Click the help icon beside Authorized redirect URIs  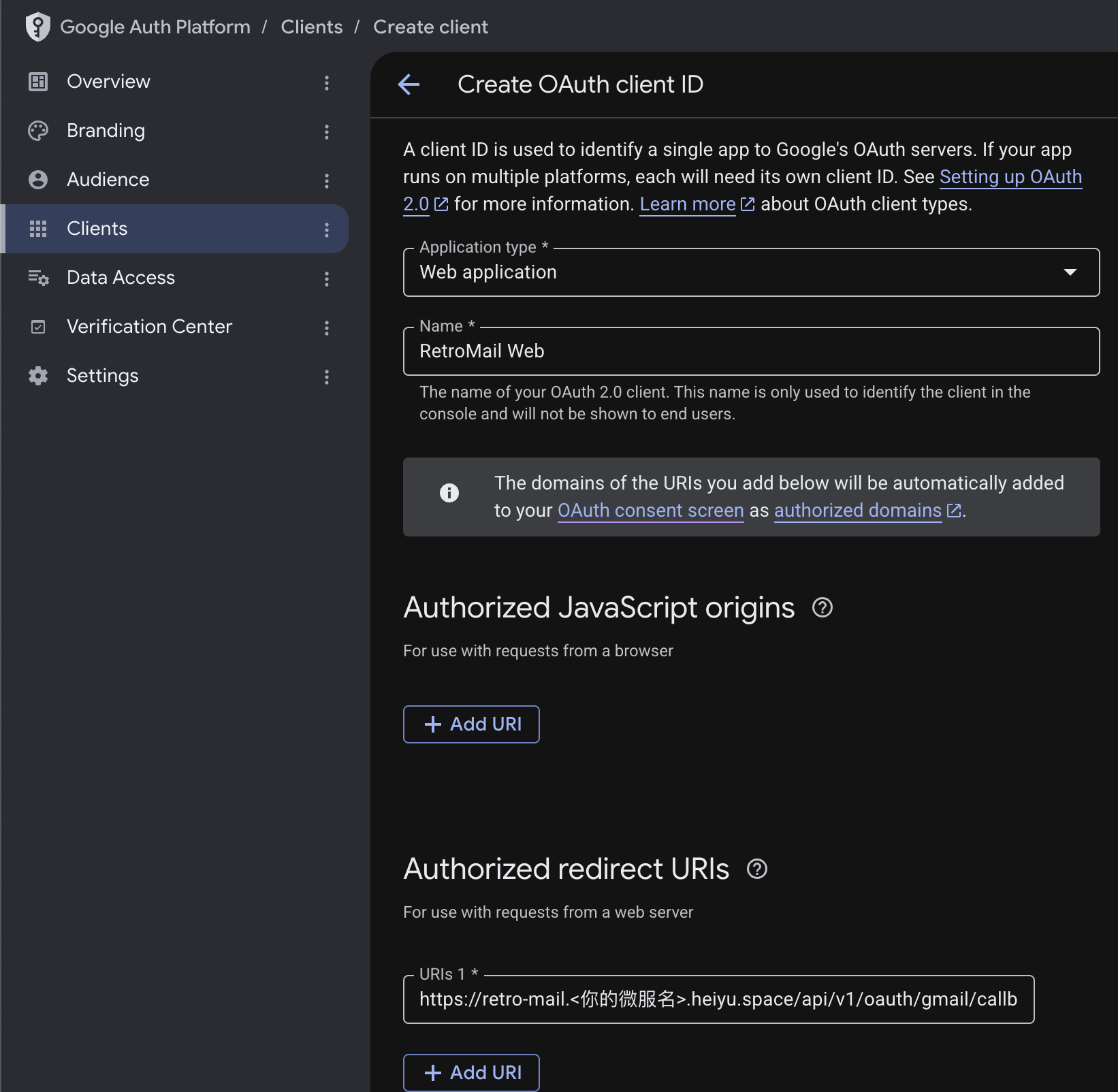tap(757, 869)
